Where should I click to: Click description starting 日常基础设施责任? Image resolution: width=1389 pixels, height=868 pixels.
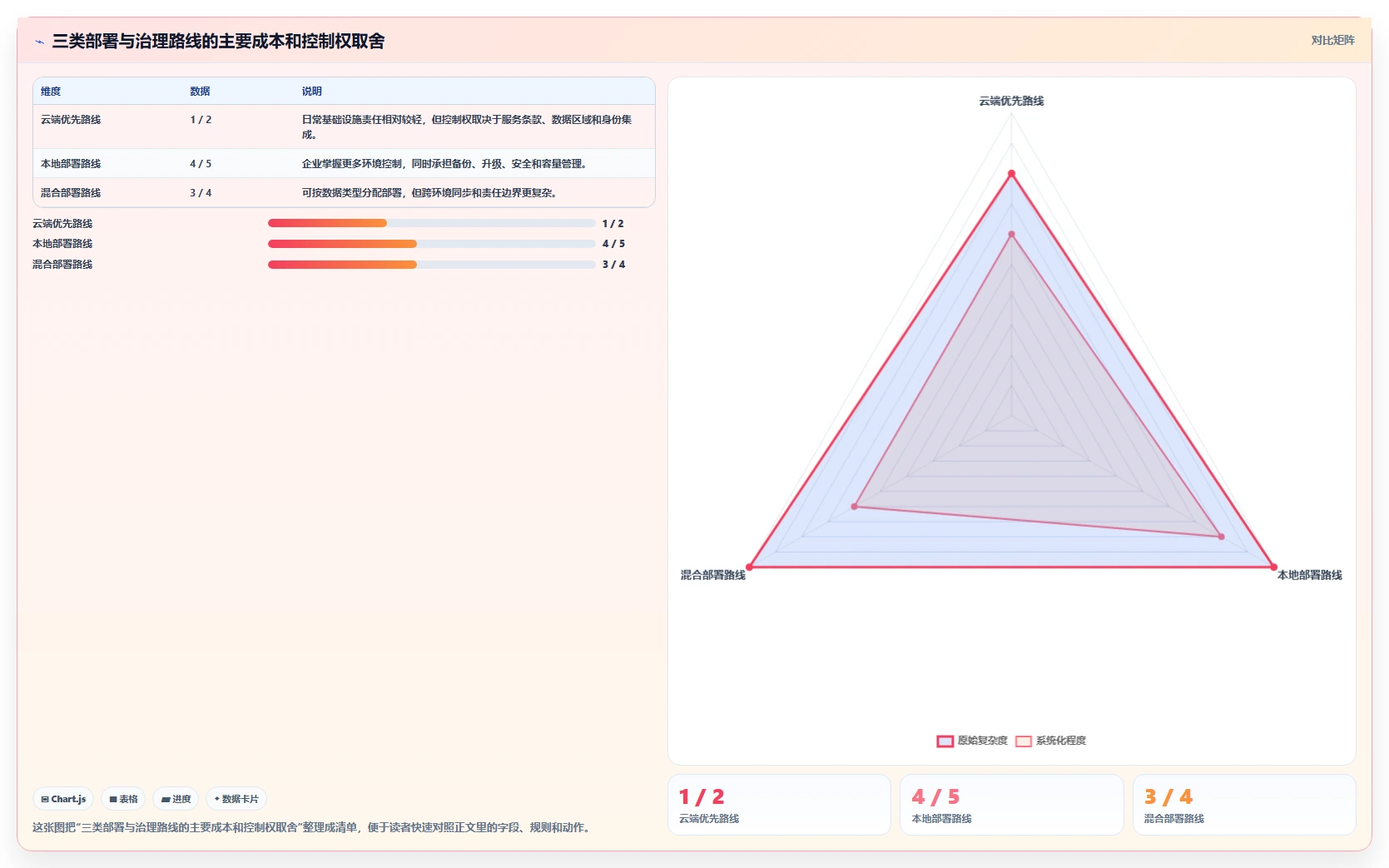pos(467,127)
